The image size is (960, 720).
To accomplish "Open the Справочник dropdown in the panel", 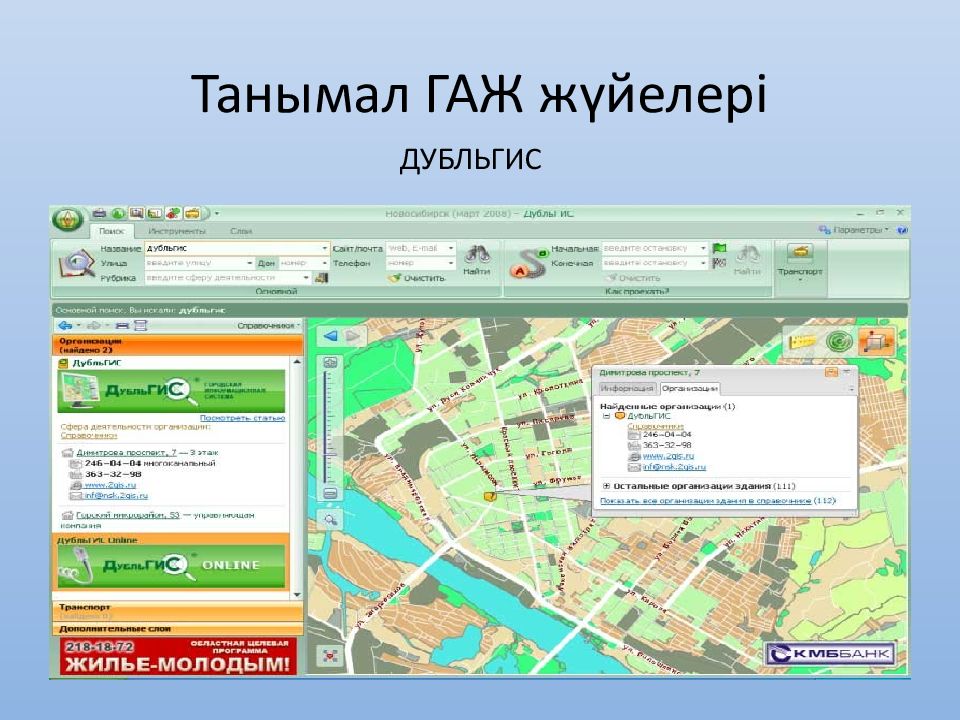I will point(269,326).
